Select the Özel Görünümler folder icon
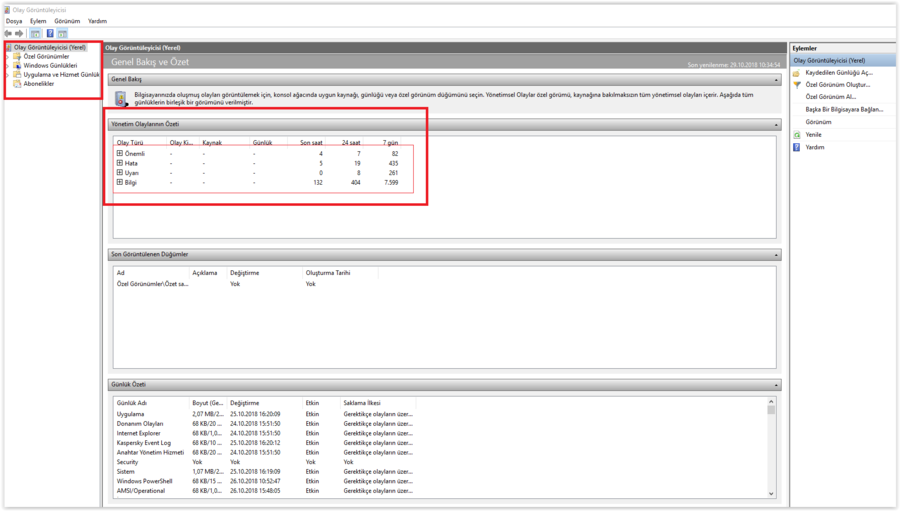The height and width of the screenshot is (511, 900). 17,56
